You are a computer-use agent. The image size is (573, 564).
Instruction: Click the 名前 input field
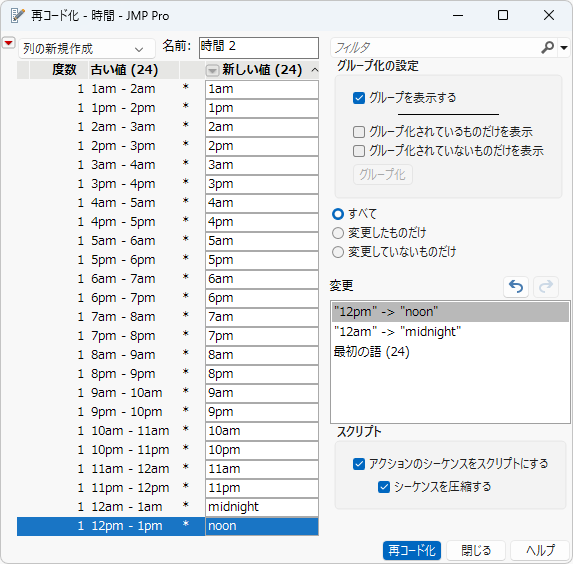[x=259, y=48]
